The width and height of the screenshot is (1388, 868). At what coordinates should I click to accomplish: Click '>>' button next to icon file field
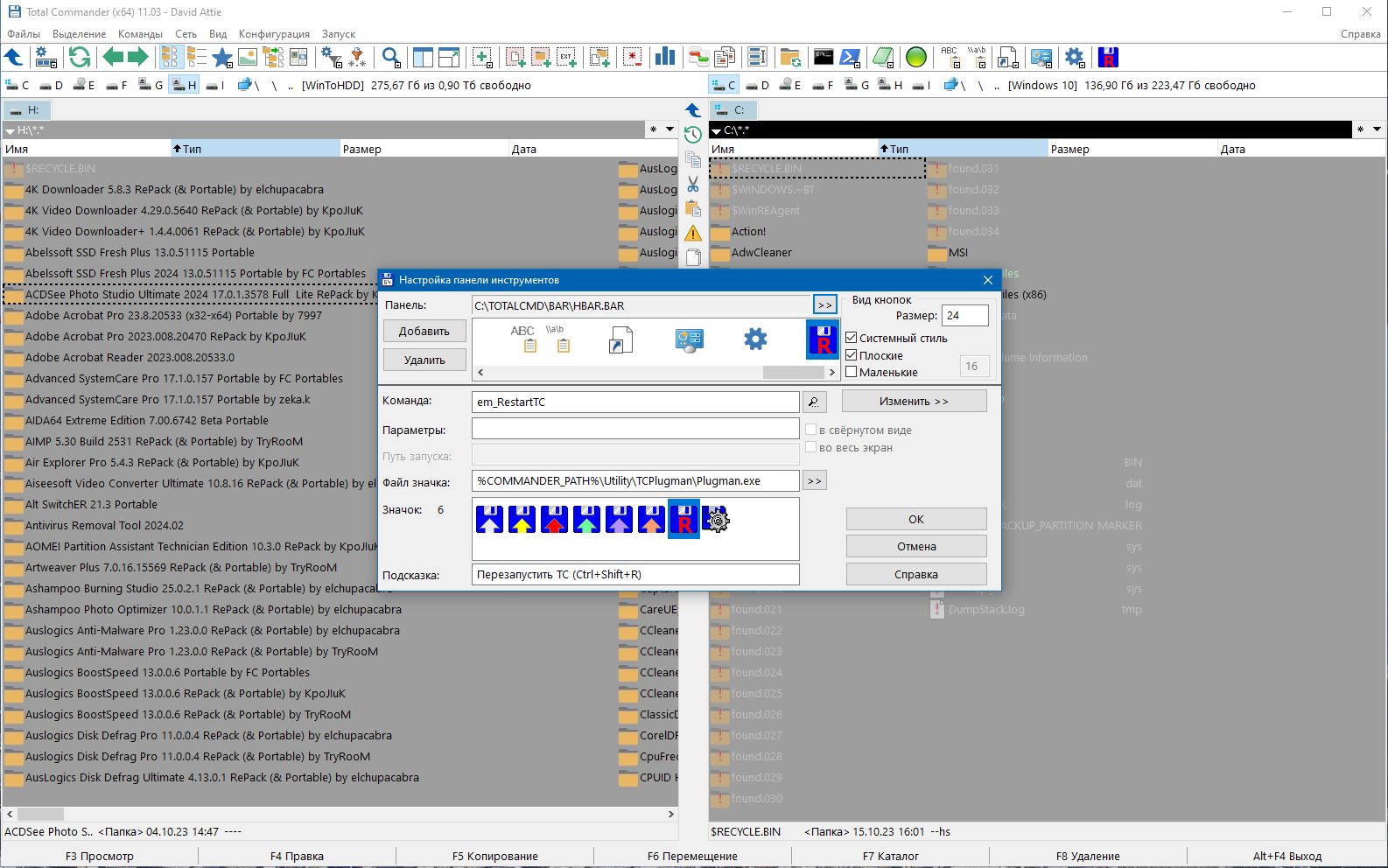815,481
